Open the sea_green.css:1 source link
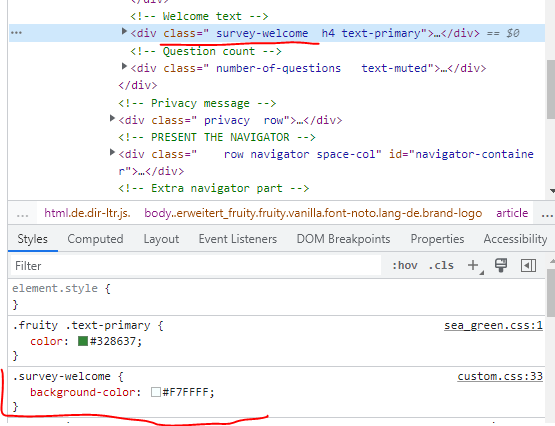555x426 pixels. coord(493,325)
